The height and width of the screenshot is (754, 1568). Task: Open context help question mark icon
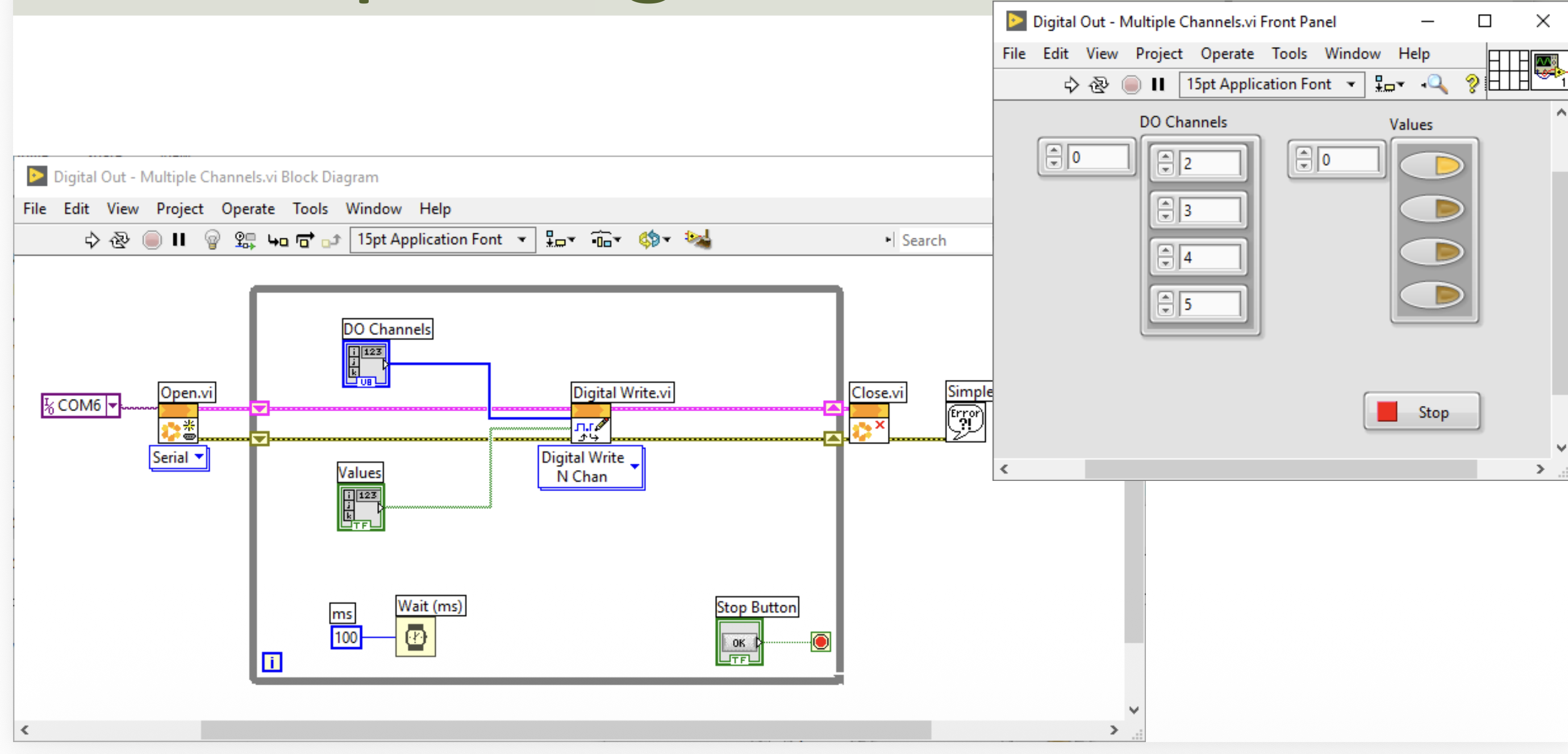[1472, 84]
